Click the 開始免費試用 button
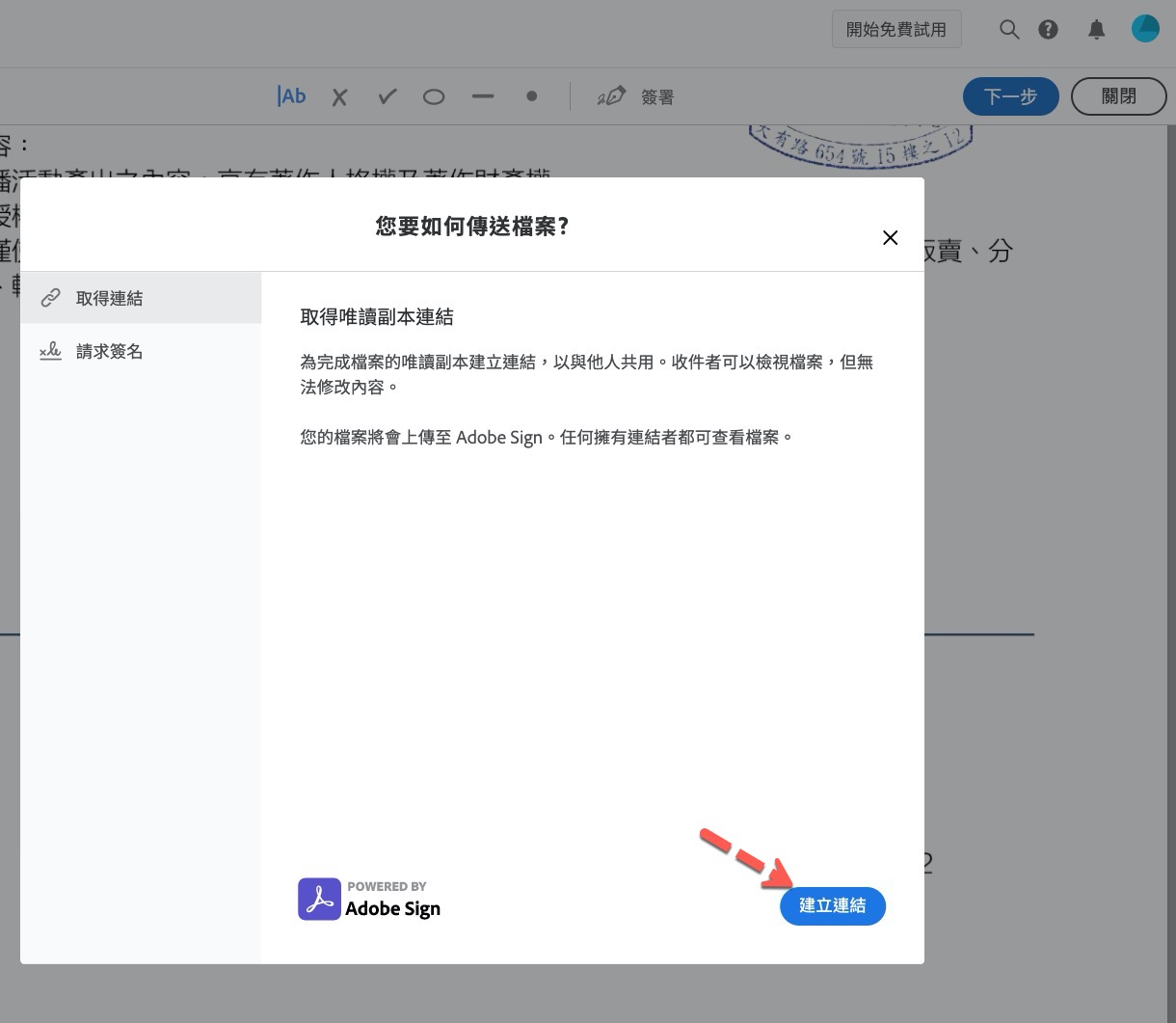Viewport: 1176px width, 1023px height. coord(896,30)
